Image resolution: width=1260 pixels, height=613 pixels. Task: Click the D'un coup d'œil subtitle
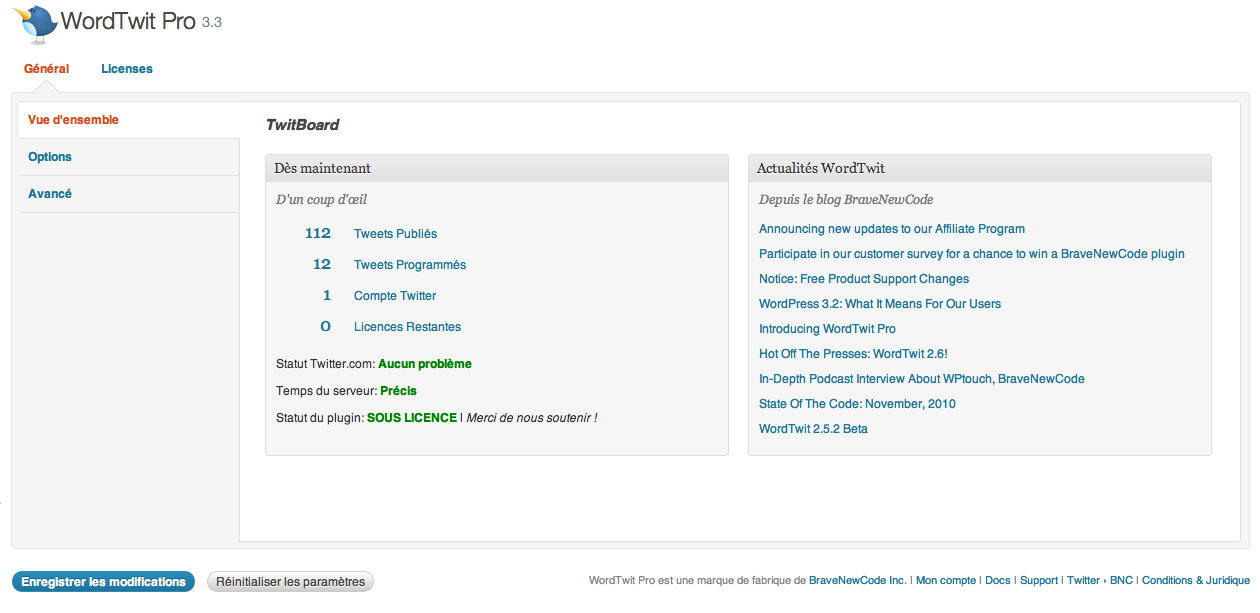(321, 200)
